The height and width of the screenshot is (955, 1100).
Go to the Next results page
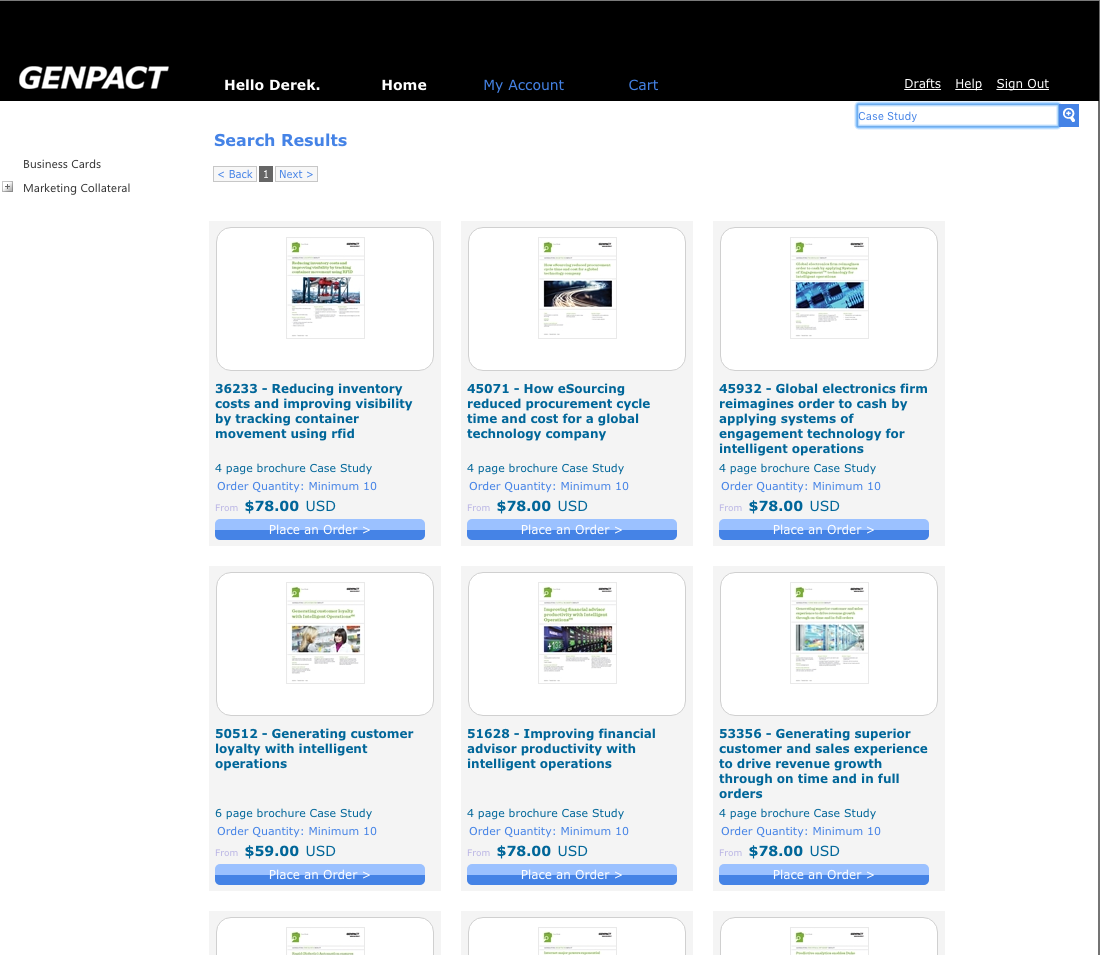pos(296,174)
